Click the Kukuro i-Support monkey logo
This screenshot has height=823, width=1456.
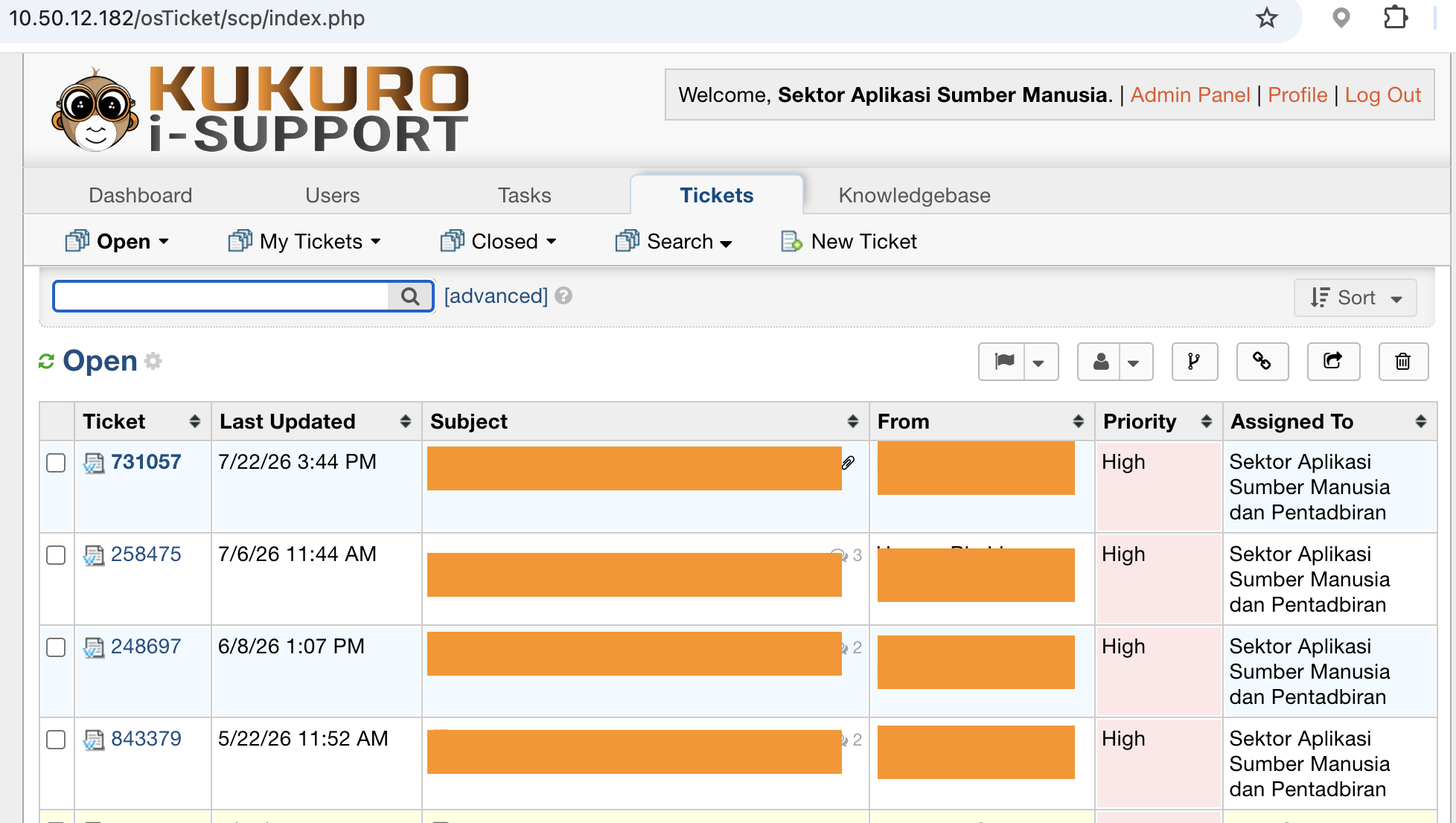(x=95, y=110)
